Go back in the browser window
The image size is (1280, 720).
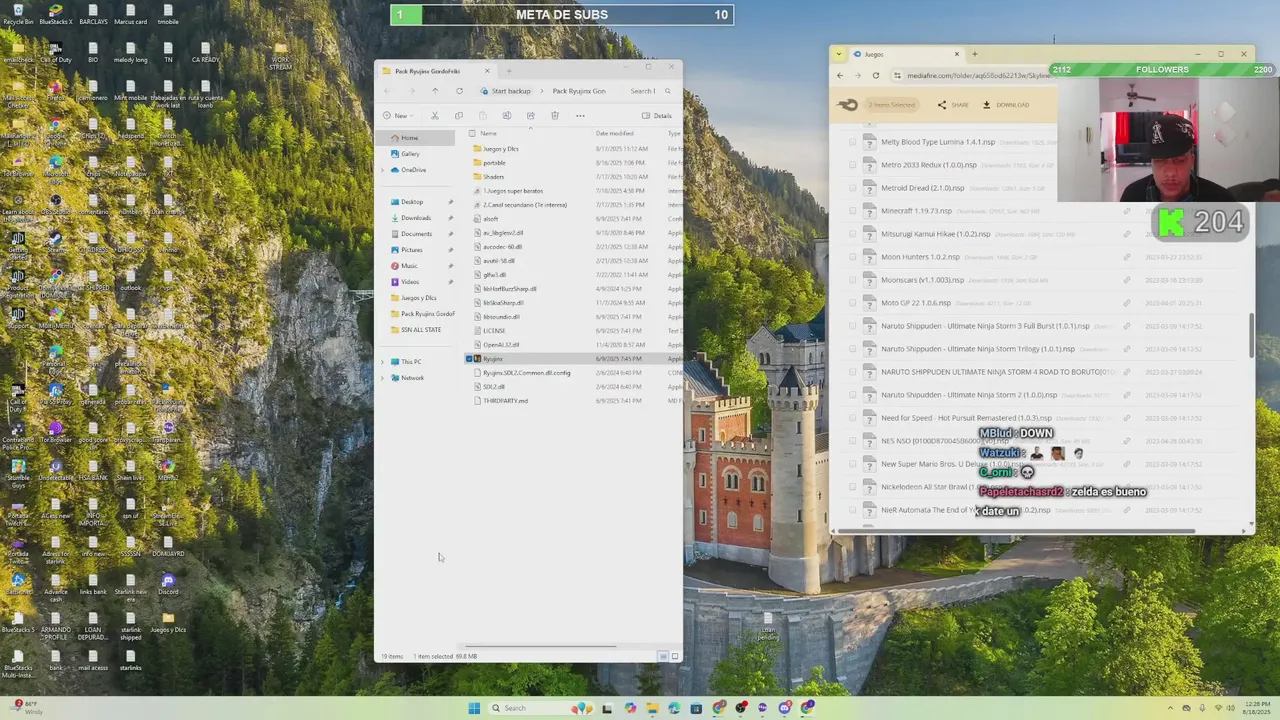coord(840,75)
